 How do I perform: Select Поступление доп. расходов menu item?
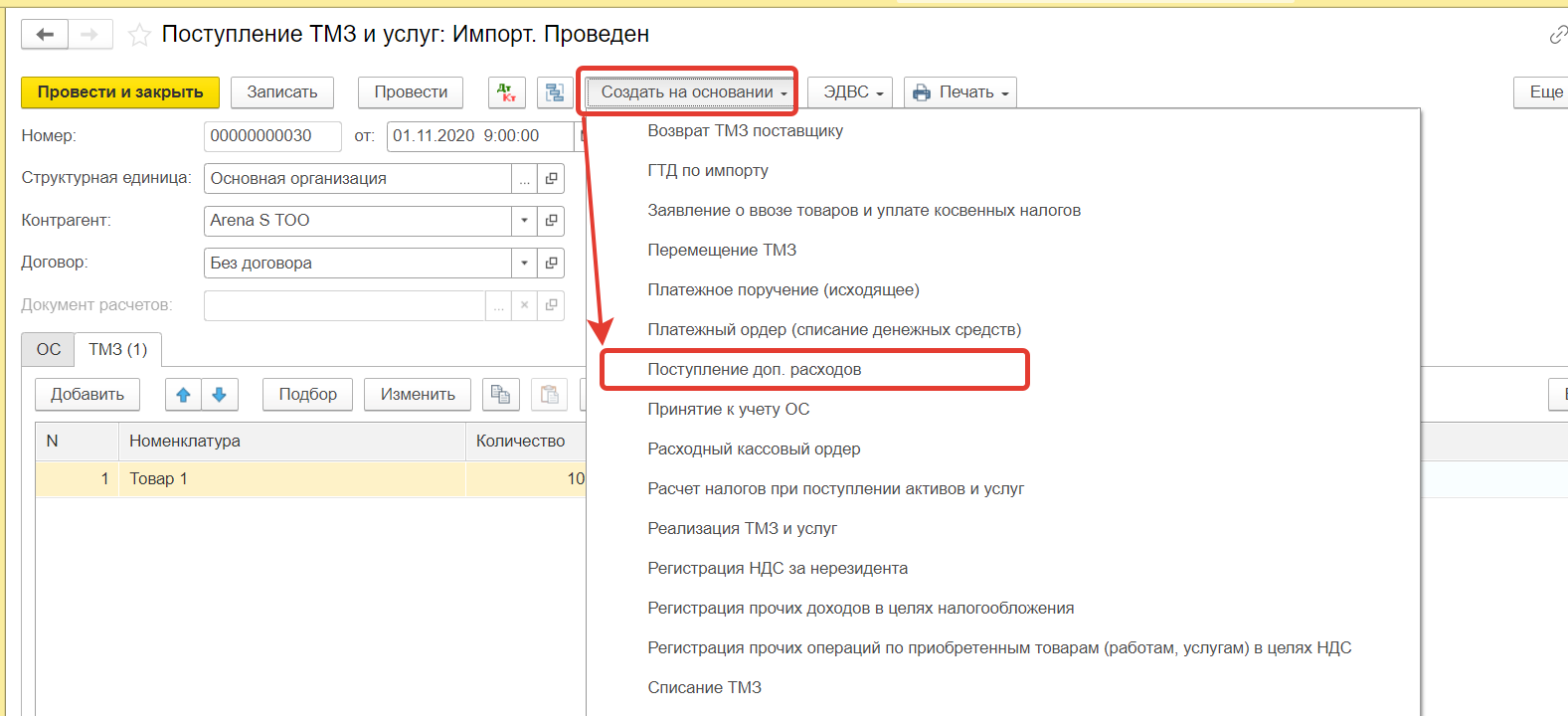755,370
